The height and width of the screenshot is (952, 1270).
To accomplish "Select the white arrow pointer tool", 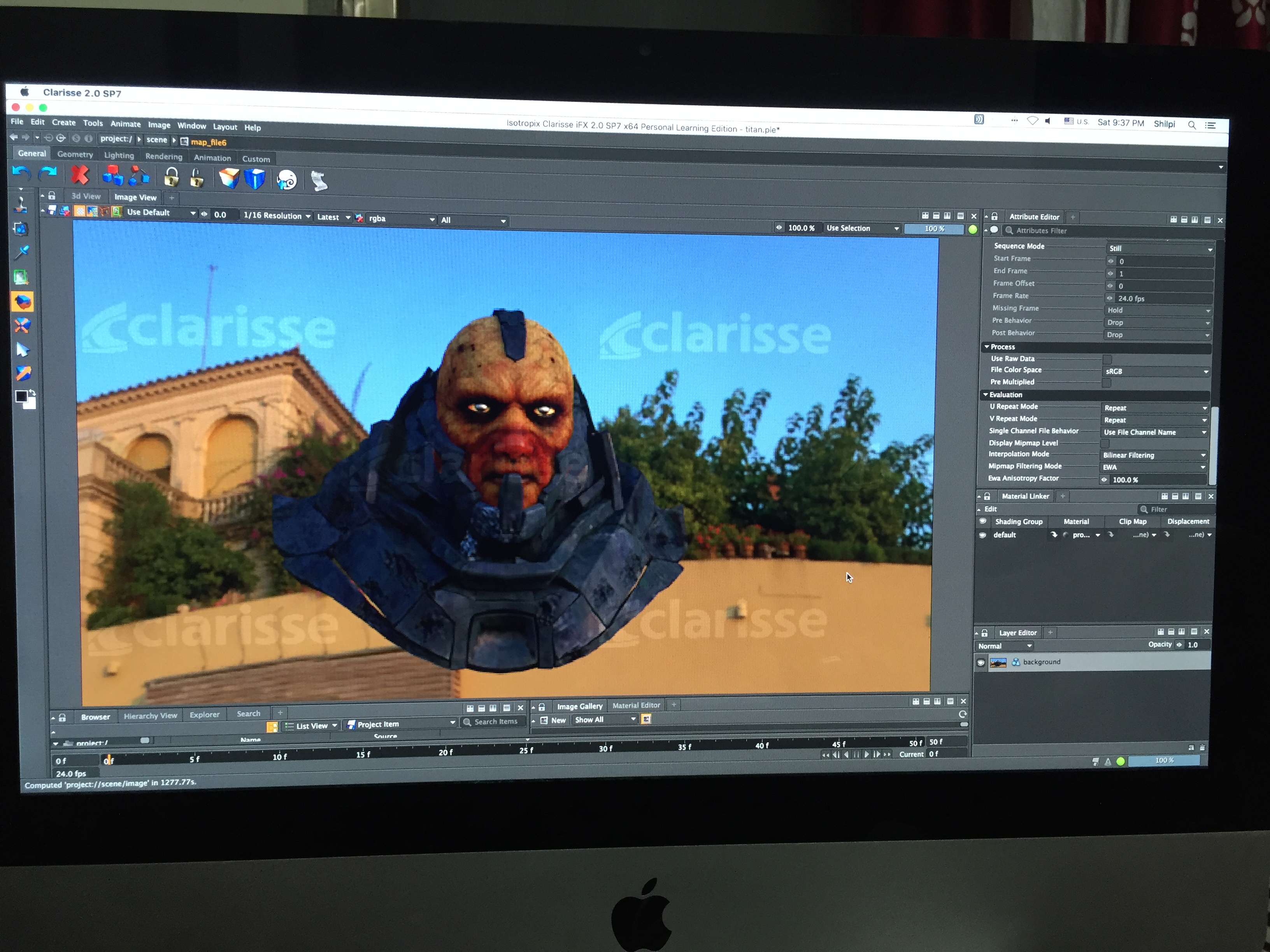I will point(23,350).
